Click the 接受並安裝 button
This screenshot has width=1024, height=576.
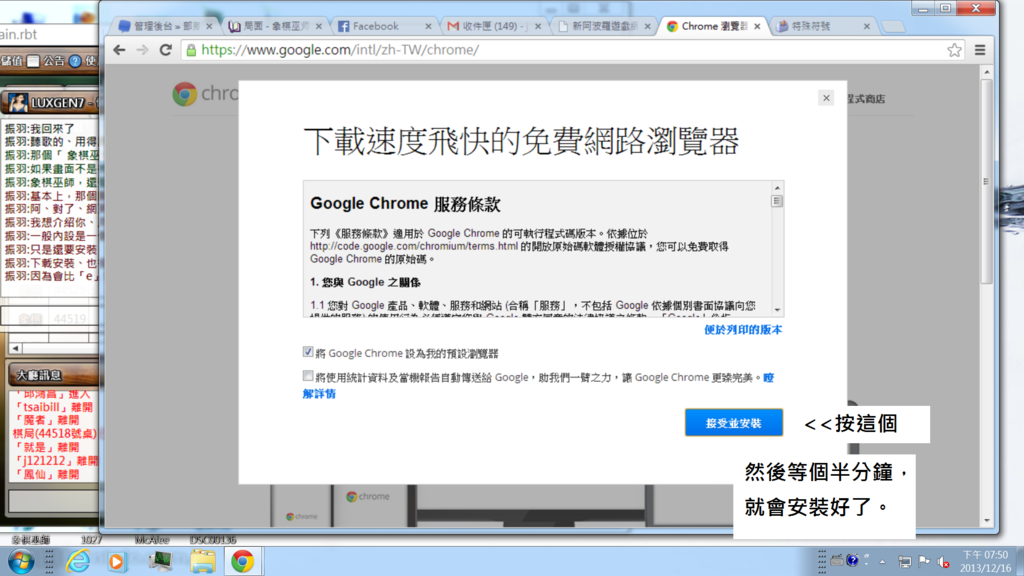733,423
